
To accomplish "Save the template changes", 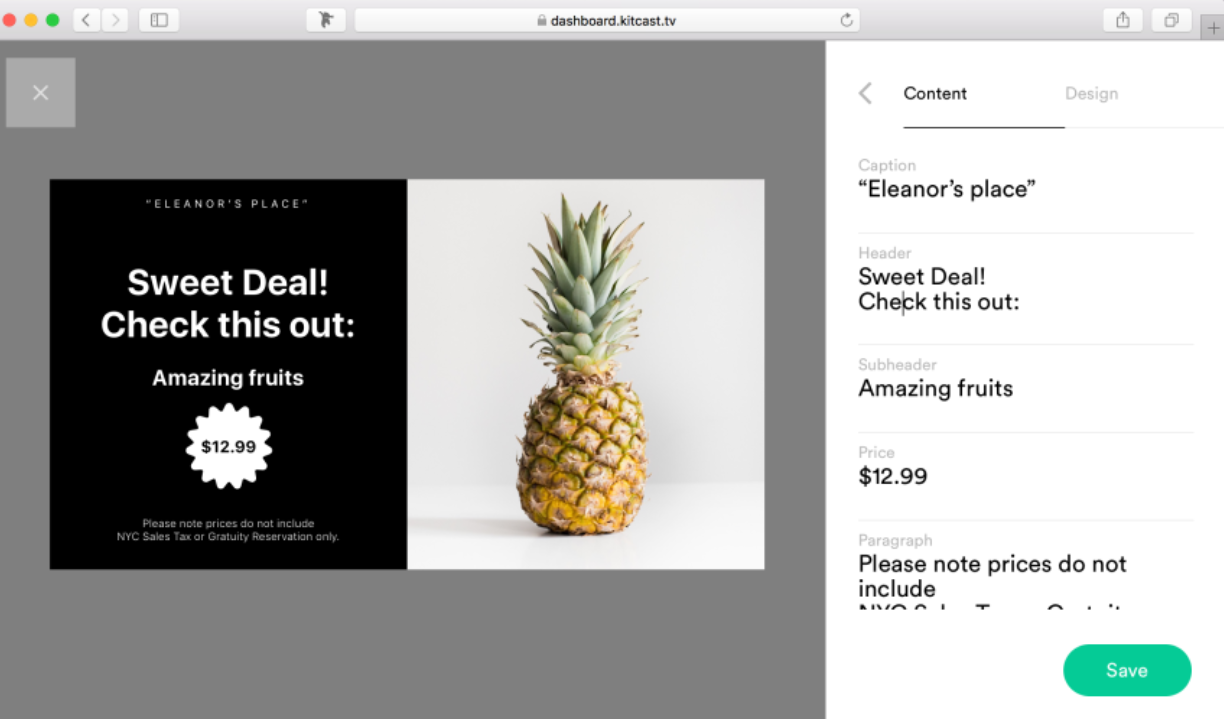I will tap(1127, 670).
